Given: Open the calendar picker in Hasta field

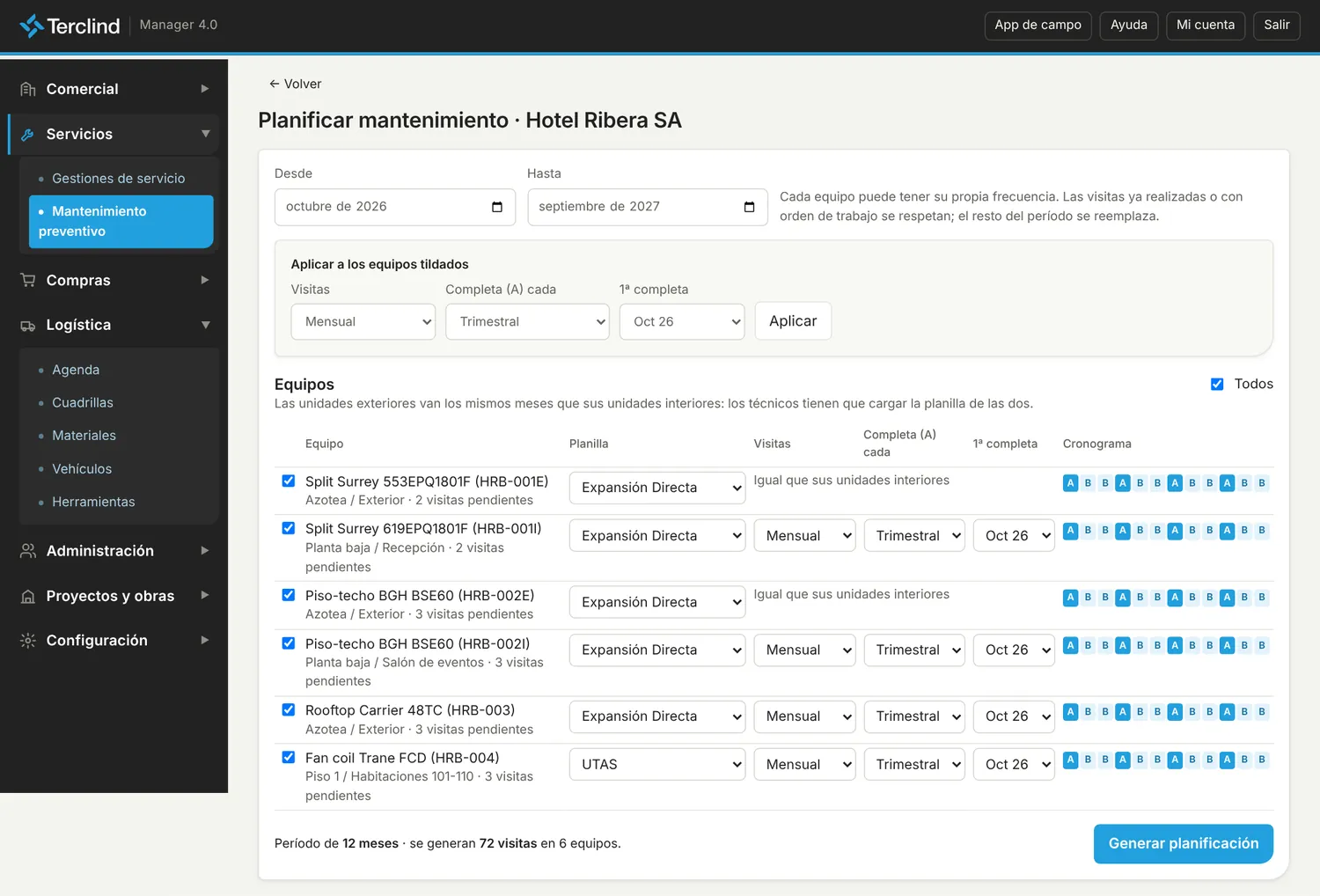Looking at the screenshot, I should [x=750, y=207].
